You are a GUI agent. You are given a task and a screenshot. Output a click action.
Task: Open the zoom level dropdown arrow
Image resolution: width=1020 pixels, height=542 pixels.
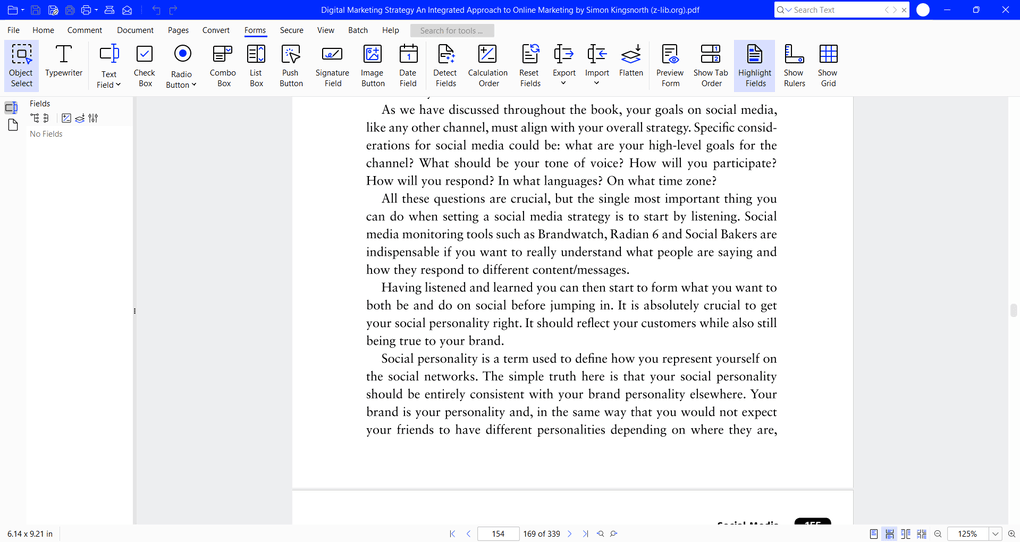coord(995,534)
